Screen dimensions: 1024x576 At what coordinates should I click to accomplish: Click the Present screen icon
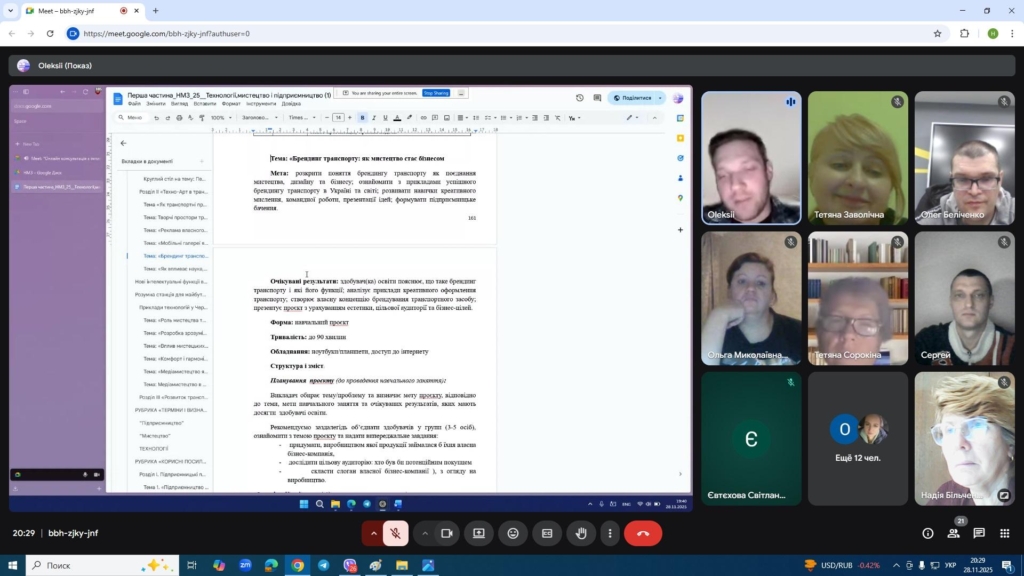click(x=479, y=534)
